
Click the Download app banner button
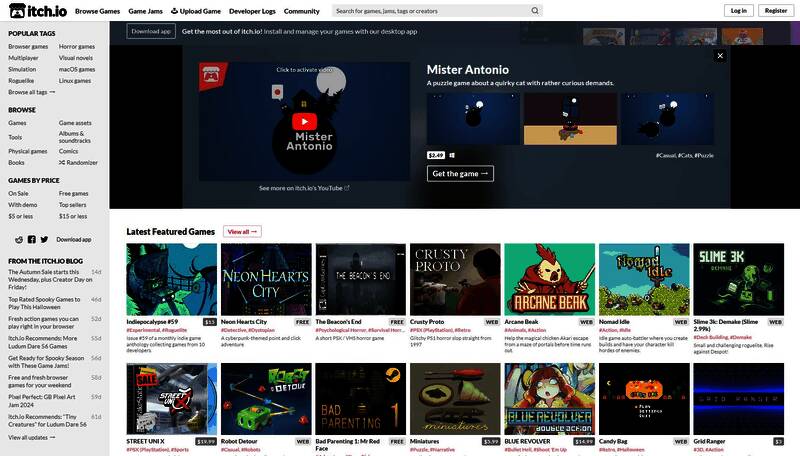click(x=151, y=31)
